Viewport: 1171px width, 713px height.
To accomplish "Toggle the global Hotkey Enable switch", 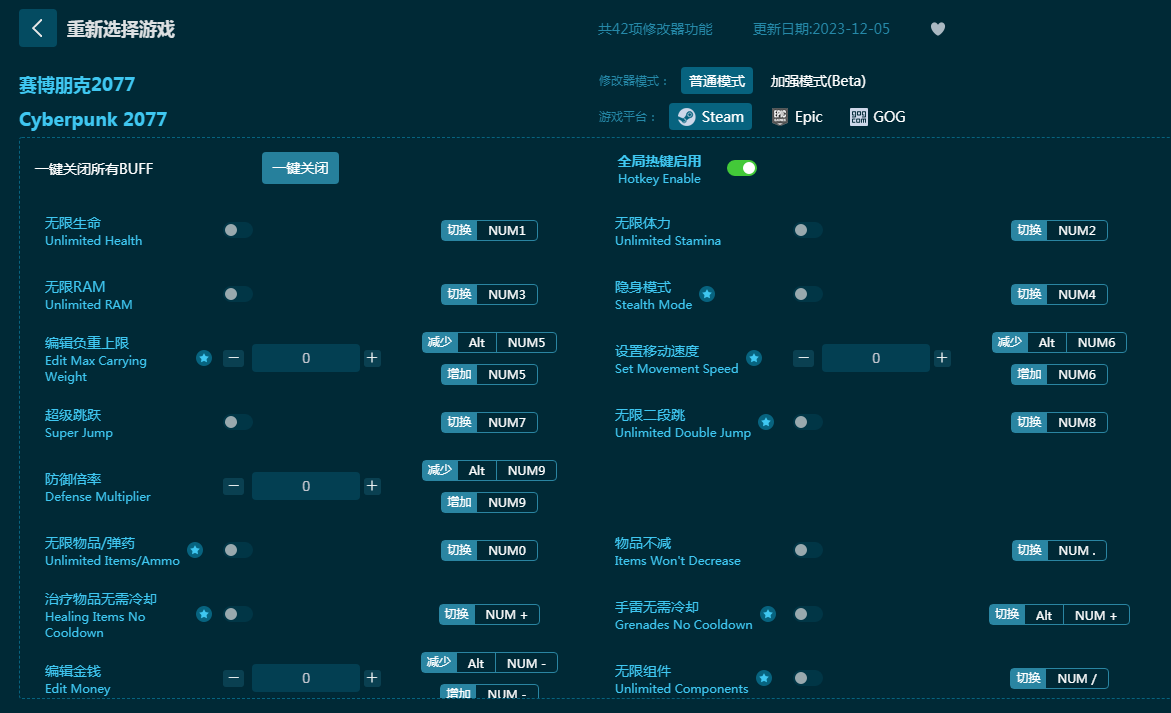I will [742, 168].
